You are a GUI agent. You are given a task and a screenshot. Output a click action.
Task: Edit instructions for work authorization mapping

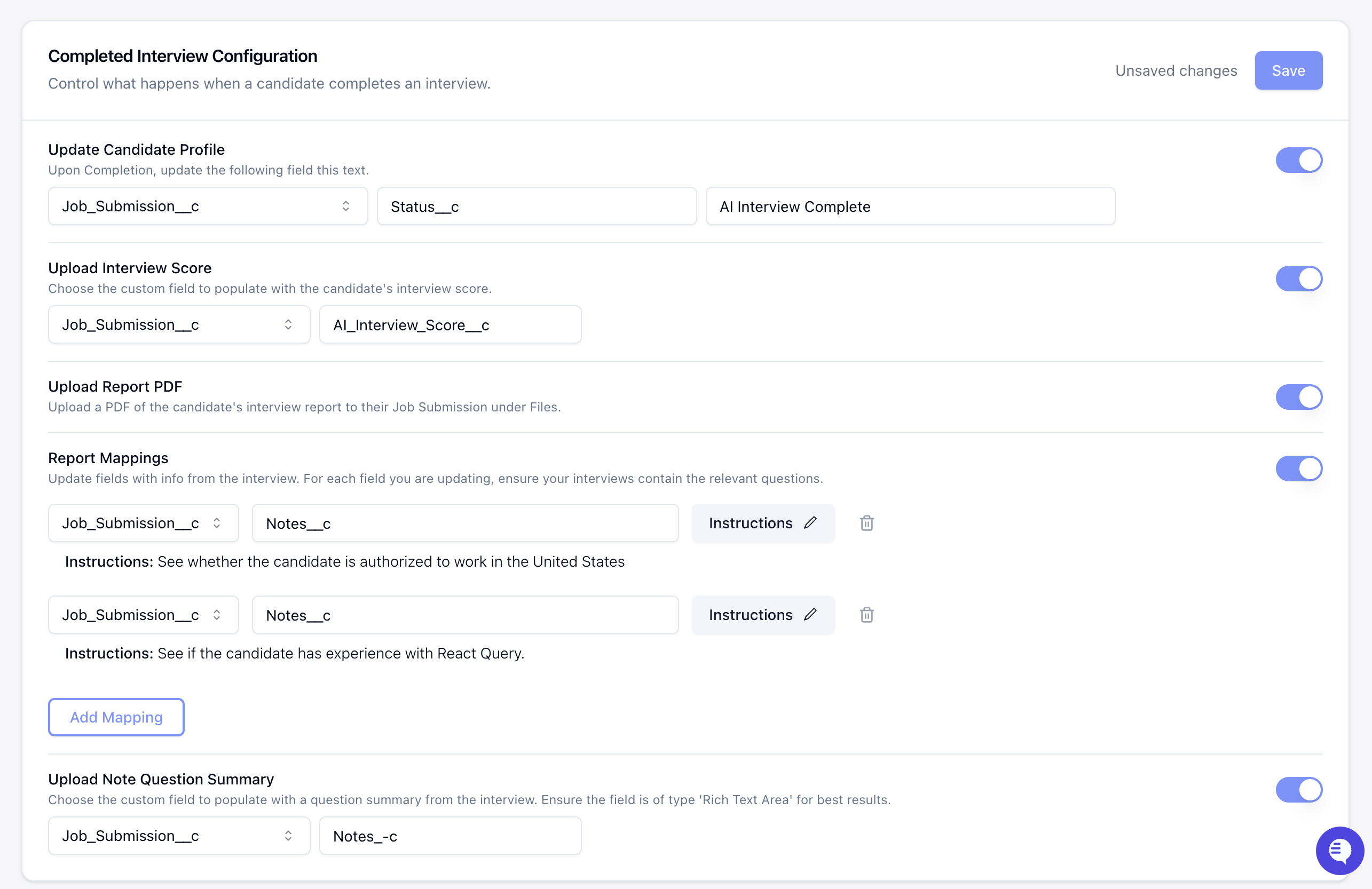[763, 523]
